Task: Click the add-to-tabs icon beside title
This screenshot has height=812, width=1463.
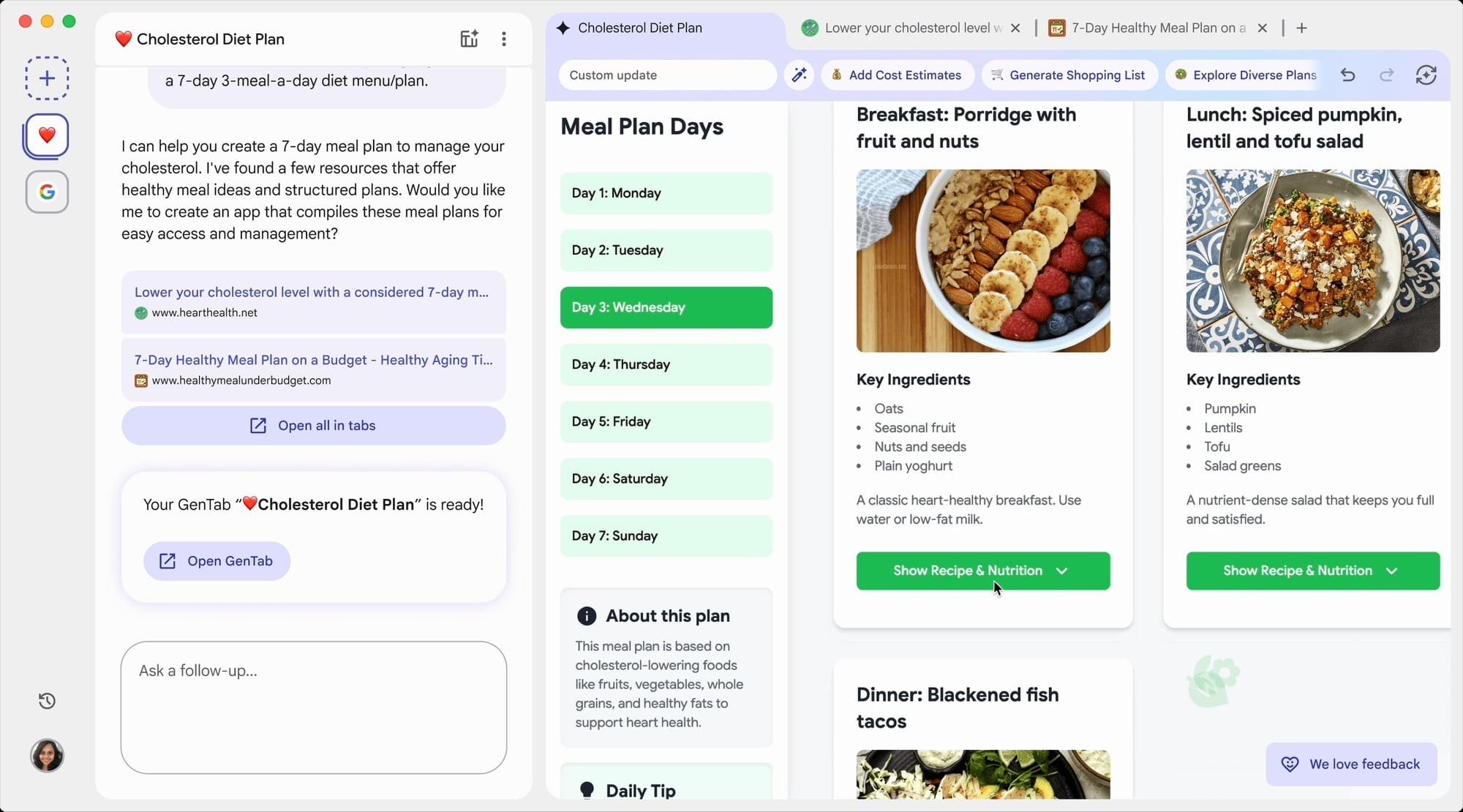Action: coord(469,39)
